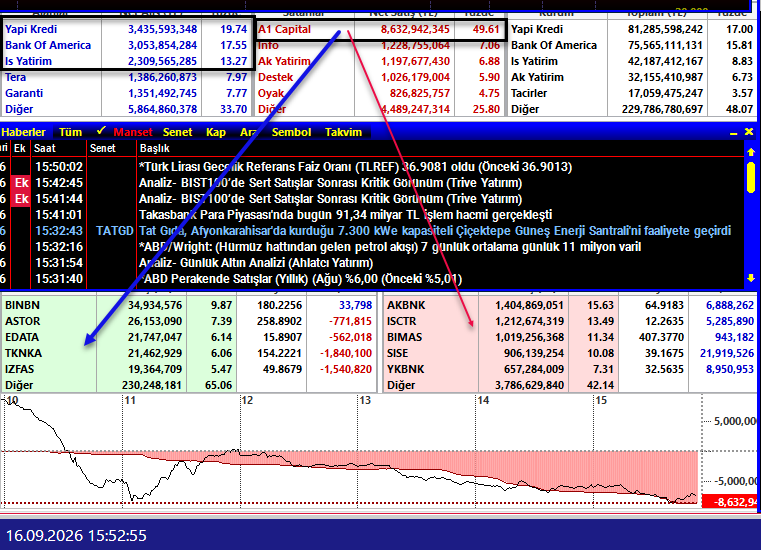The width and height of the screenshot is (761, 550).
Task: Click the red -8,632,94 chart value label
Action: 731,501
